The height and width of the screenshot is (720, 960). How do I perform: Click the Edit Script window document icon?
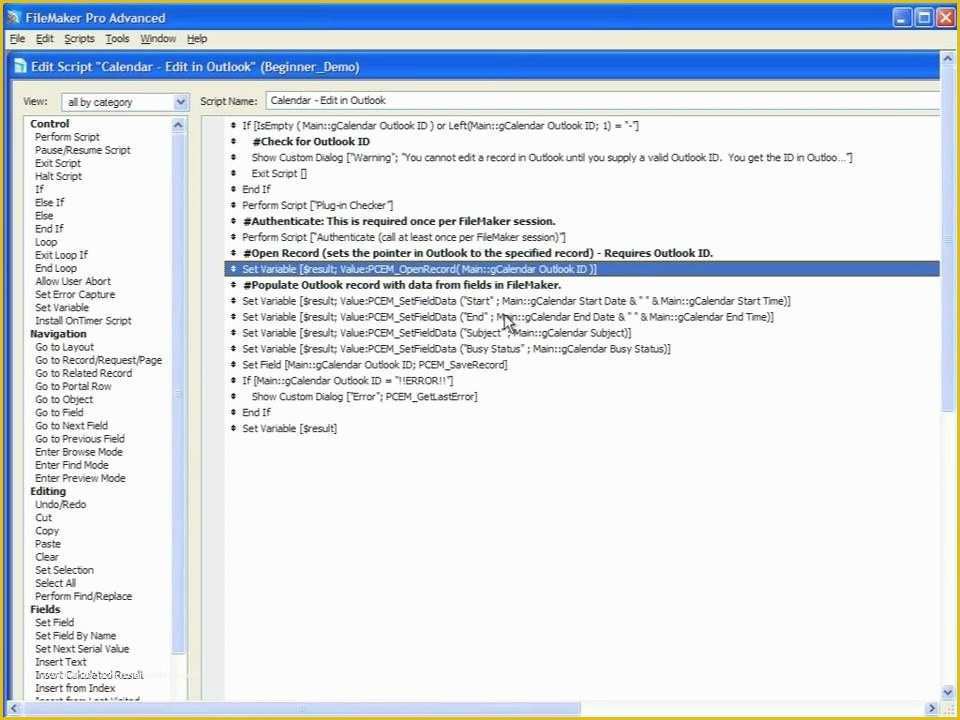[20, 66]
